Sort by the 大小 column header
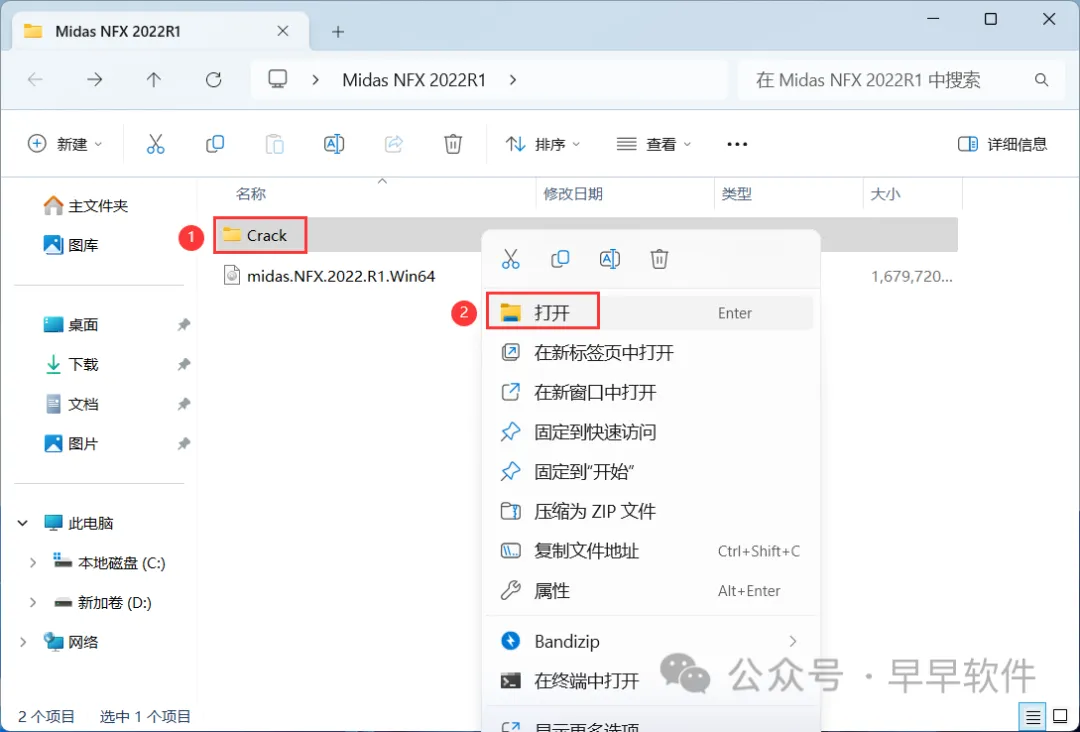This screenshot has height=732, width=1080. pyautogui.click(x=885, y=194)
